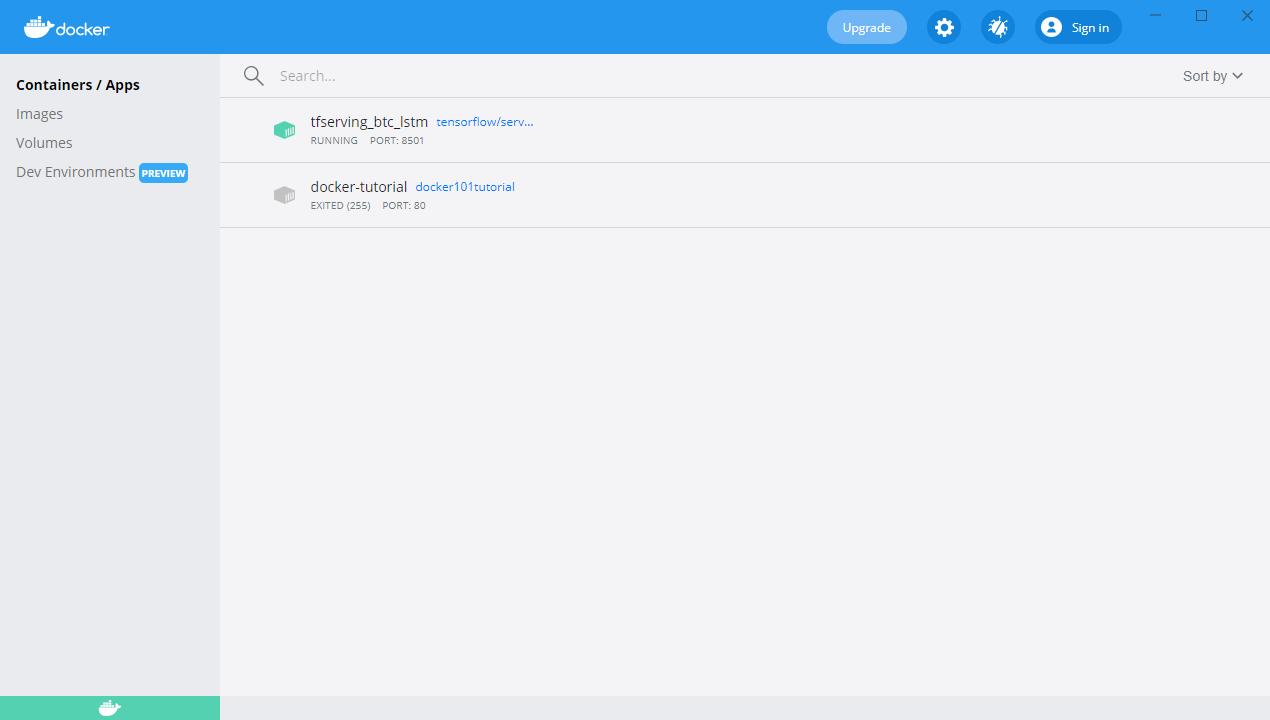Select the tfserving_btc_lstm container name
This screenshot has width=1270, height=720.
[x=369, y=122]
